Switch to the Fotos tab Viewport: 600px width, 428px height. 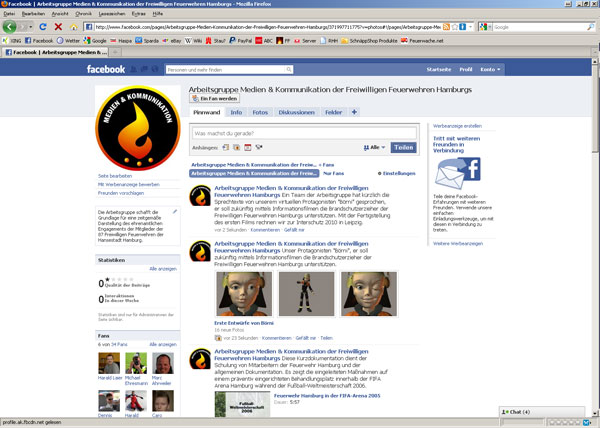(x=259, y=113)
